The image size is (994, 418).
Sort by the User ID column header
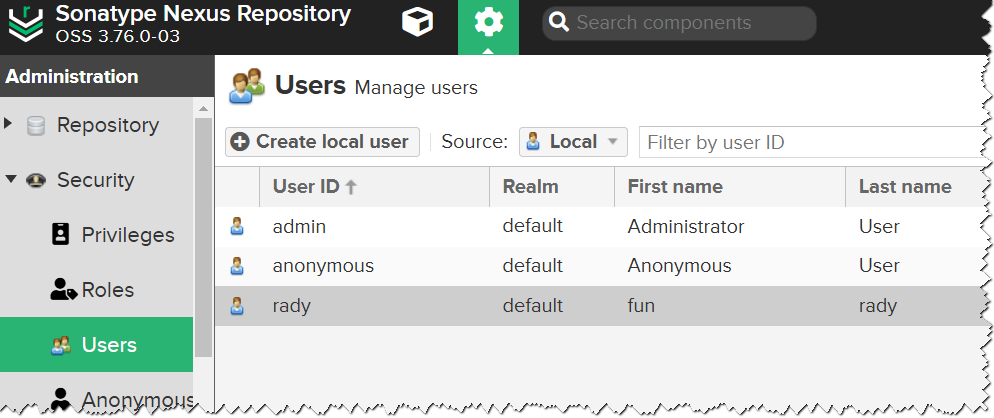374,186
